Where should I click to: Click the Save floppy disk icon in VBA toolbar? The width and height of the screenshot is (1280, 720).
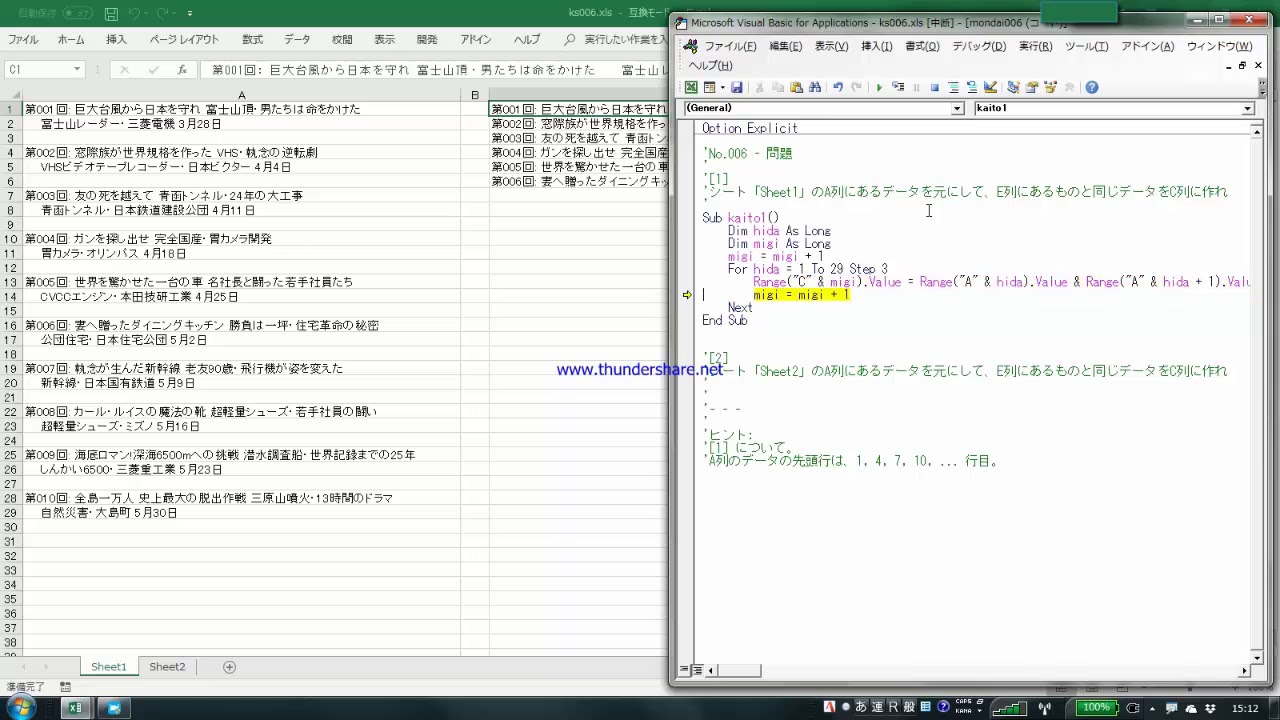[x=737, y=88]
